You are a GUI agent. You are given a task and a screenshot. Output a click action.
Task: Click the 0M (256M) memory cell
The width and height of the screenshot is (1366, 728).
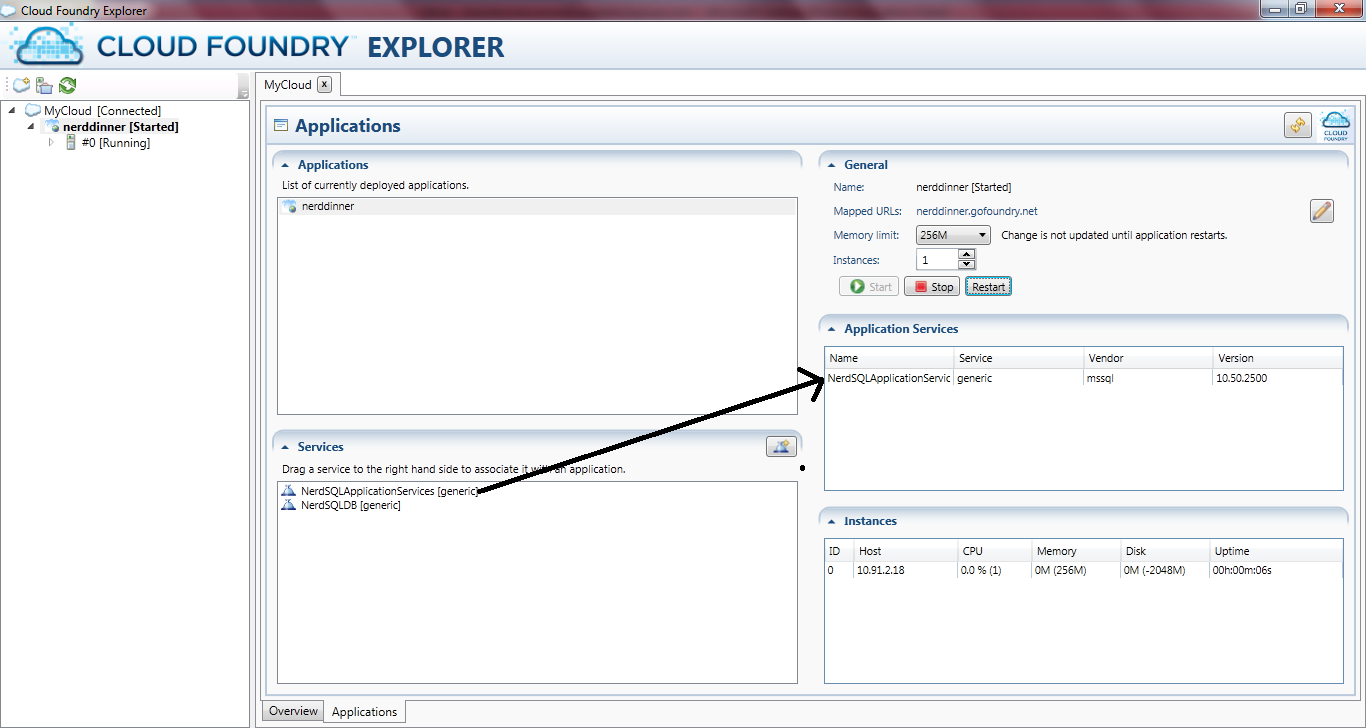coord(1061,571)
